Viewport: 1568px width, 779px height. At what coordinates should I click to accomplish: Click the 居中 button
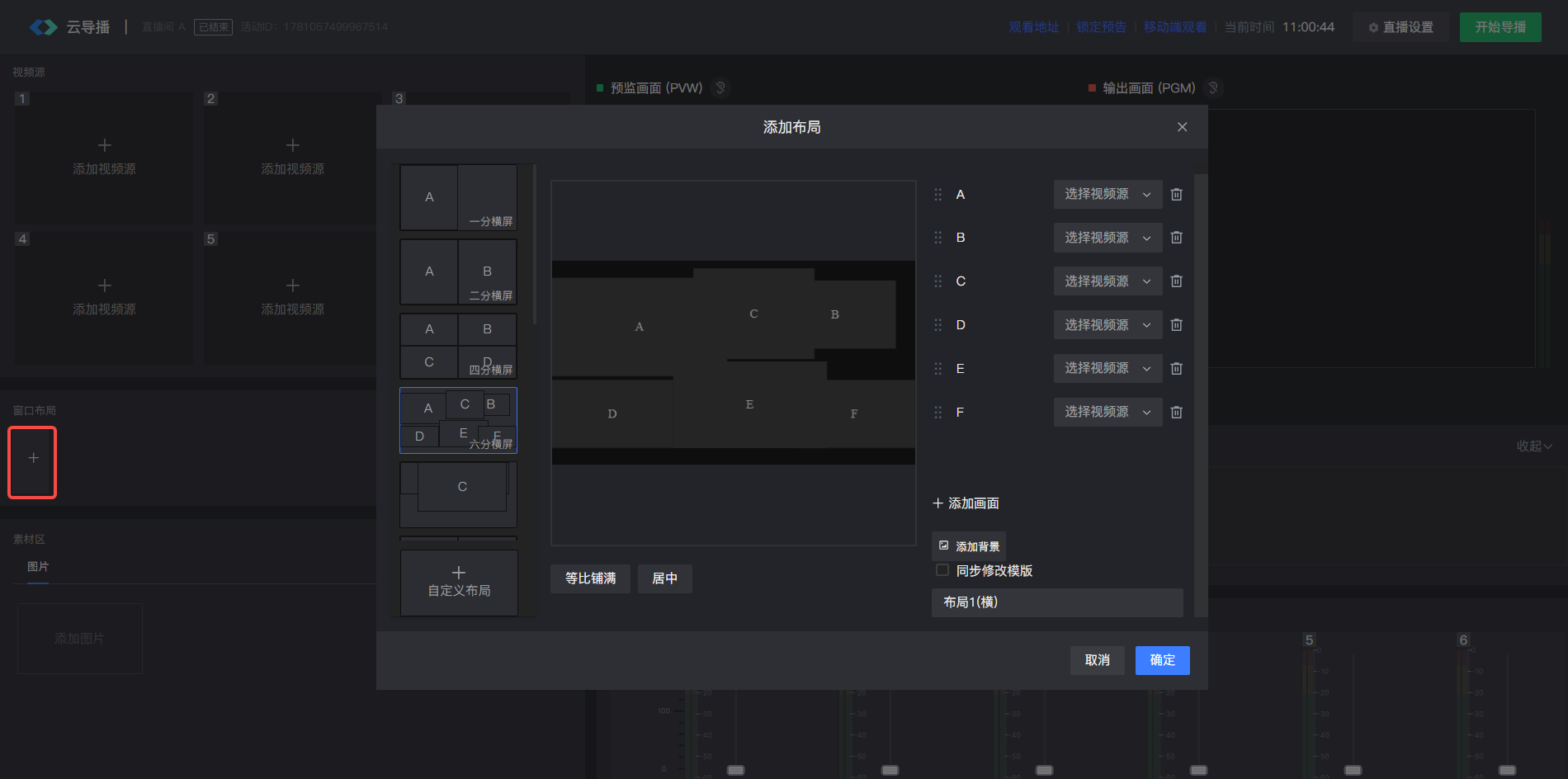click(x=664, y=578)
